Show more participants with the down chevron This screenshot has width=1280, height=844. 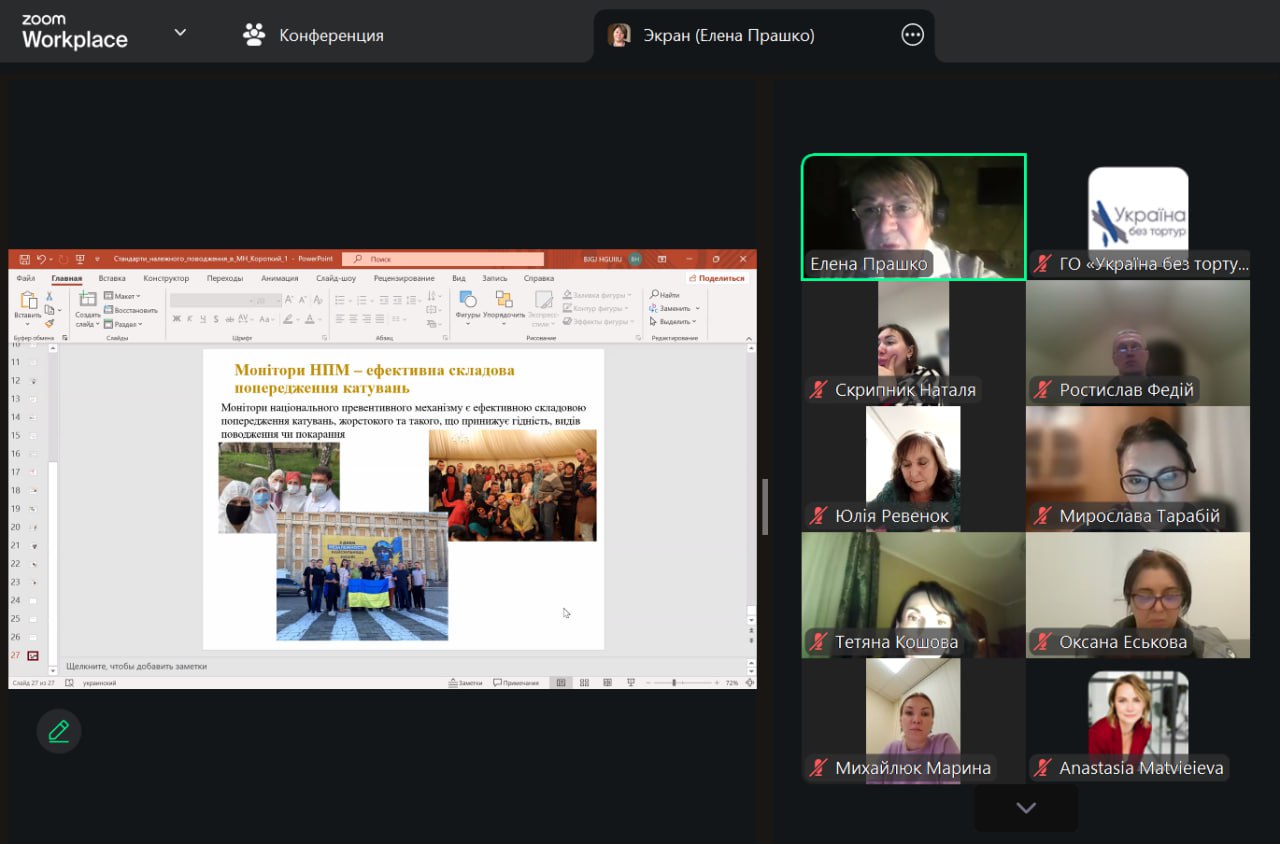[1026, 808]
